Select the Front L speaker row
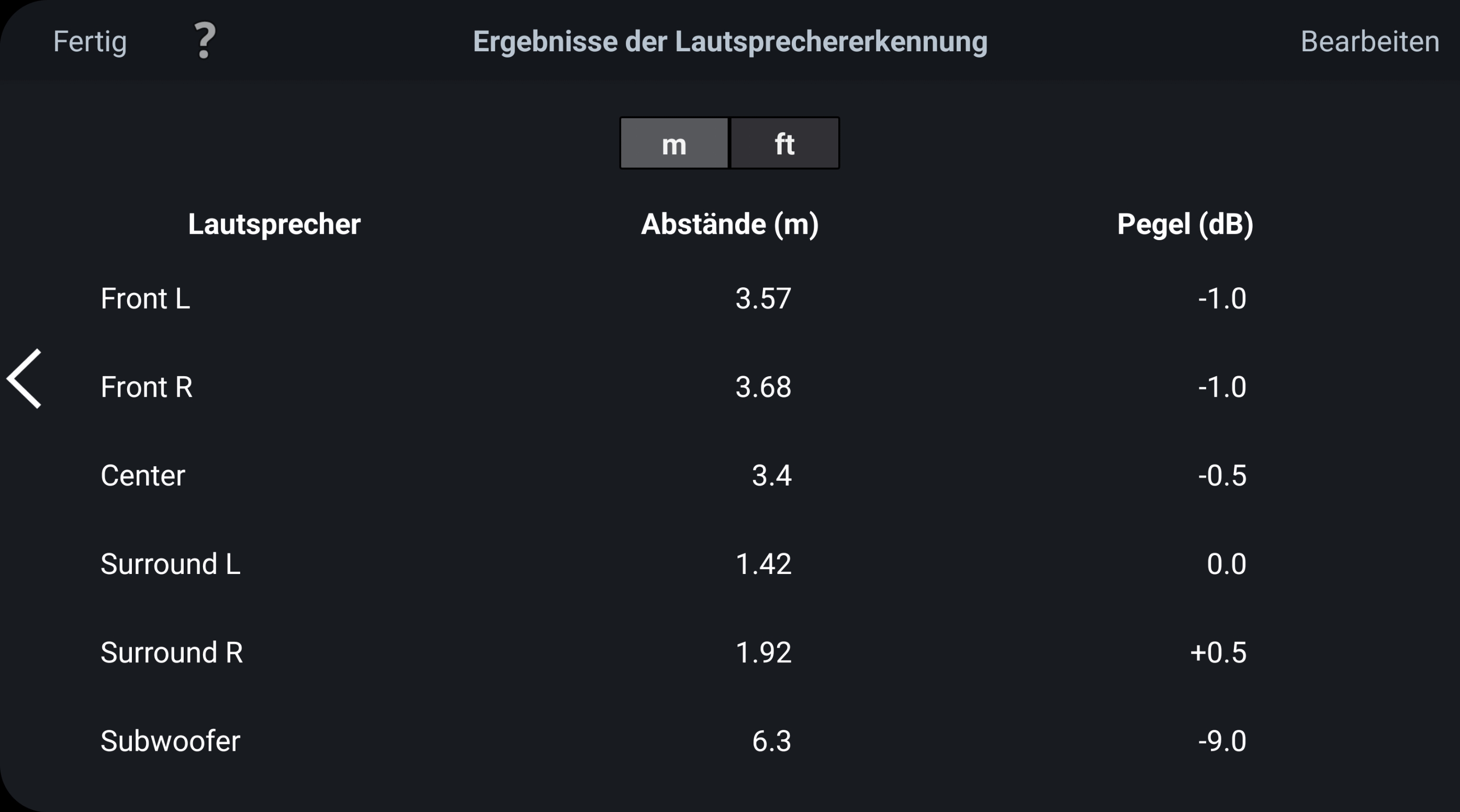The image size is (1460, 812). click(x=145, y=299)
